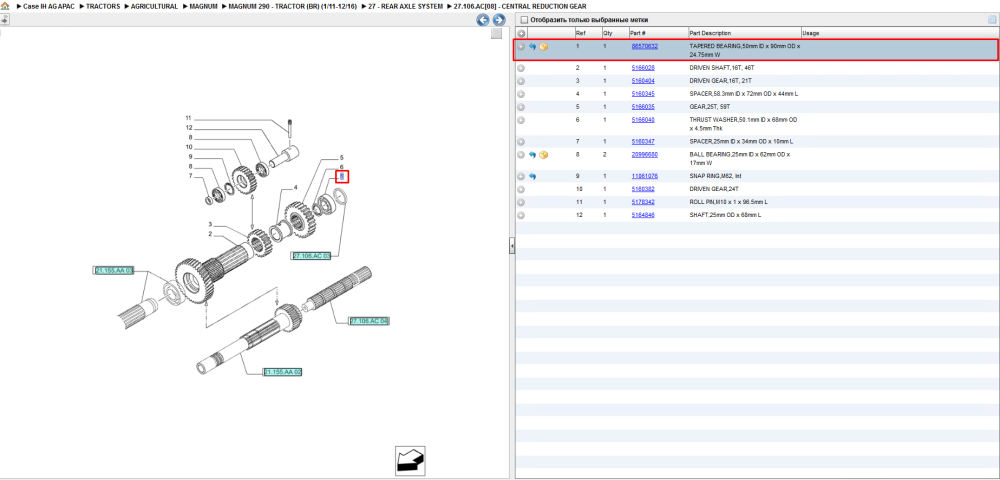1000x480 pixels.
Task: Click the Usage column header
Action: (898, 33)
